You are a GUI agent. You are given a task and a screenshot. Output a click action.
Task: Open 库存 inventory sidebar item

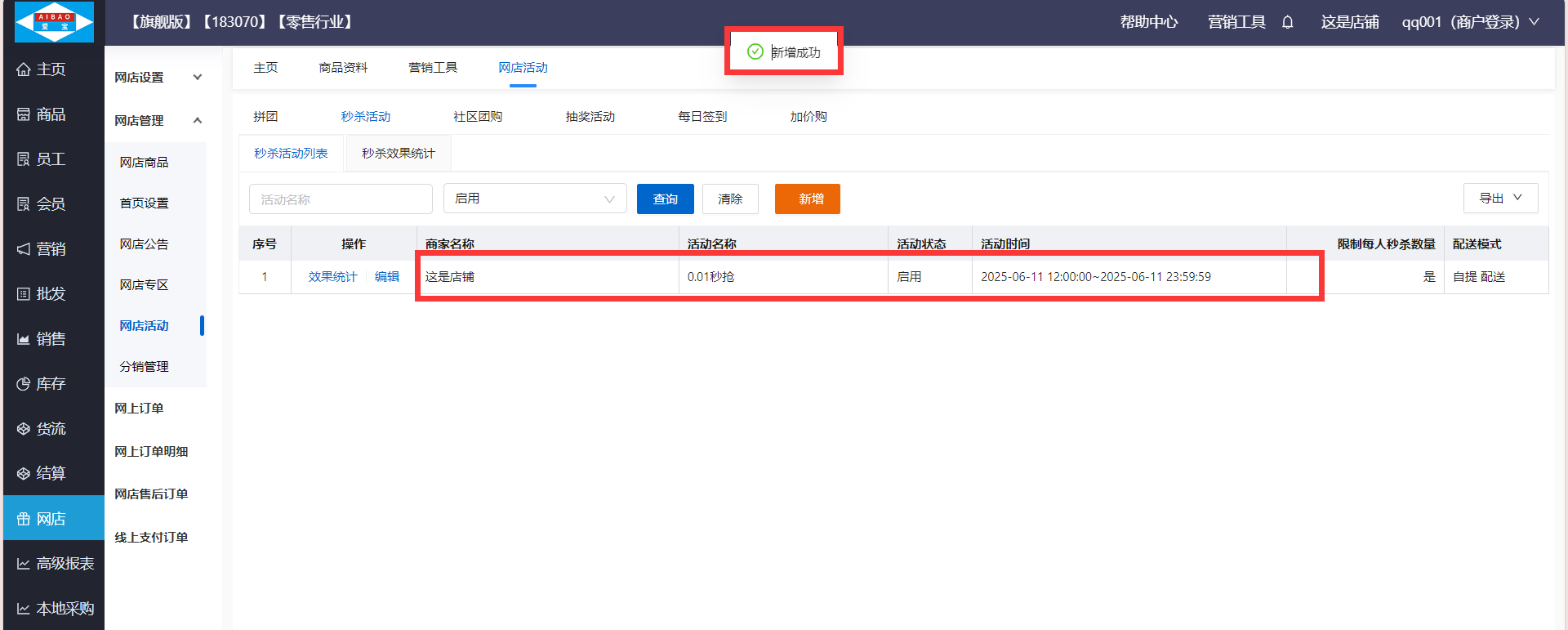(x=51, y=384)
